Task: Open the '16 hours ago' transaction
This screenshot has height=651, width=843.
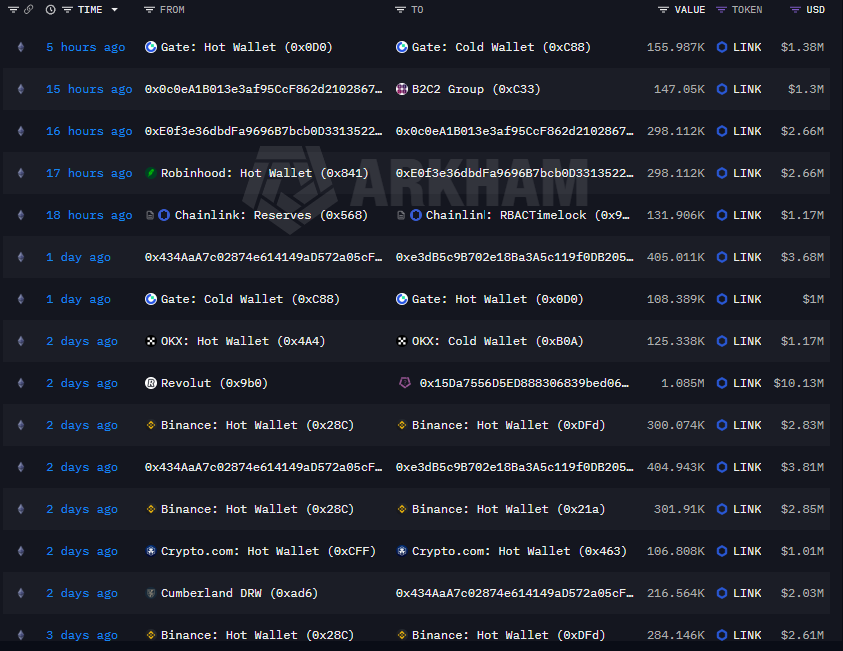Action: coord(89,131)
